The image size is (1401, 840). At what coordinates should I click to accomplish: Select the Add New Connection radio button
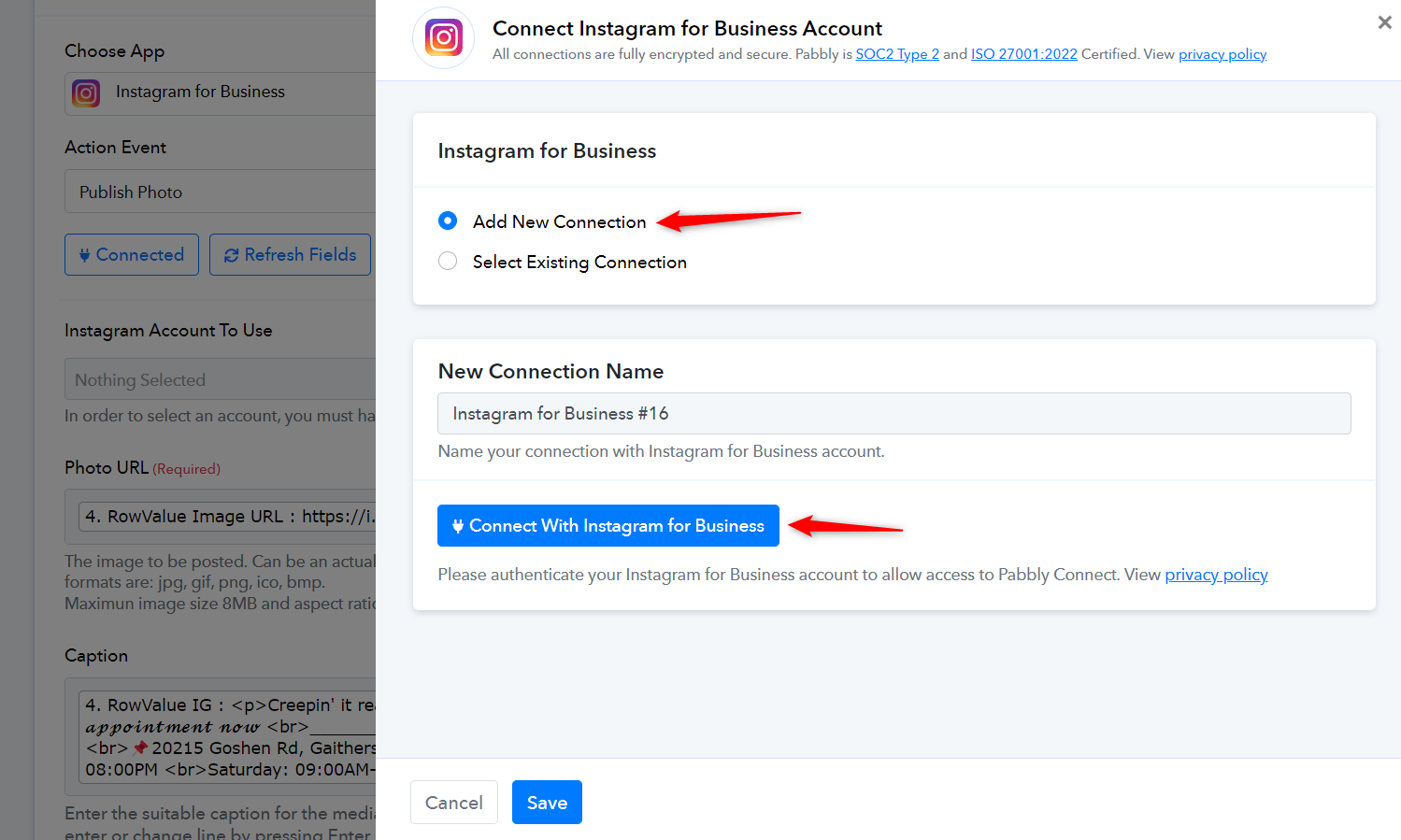point(448,221)
